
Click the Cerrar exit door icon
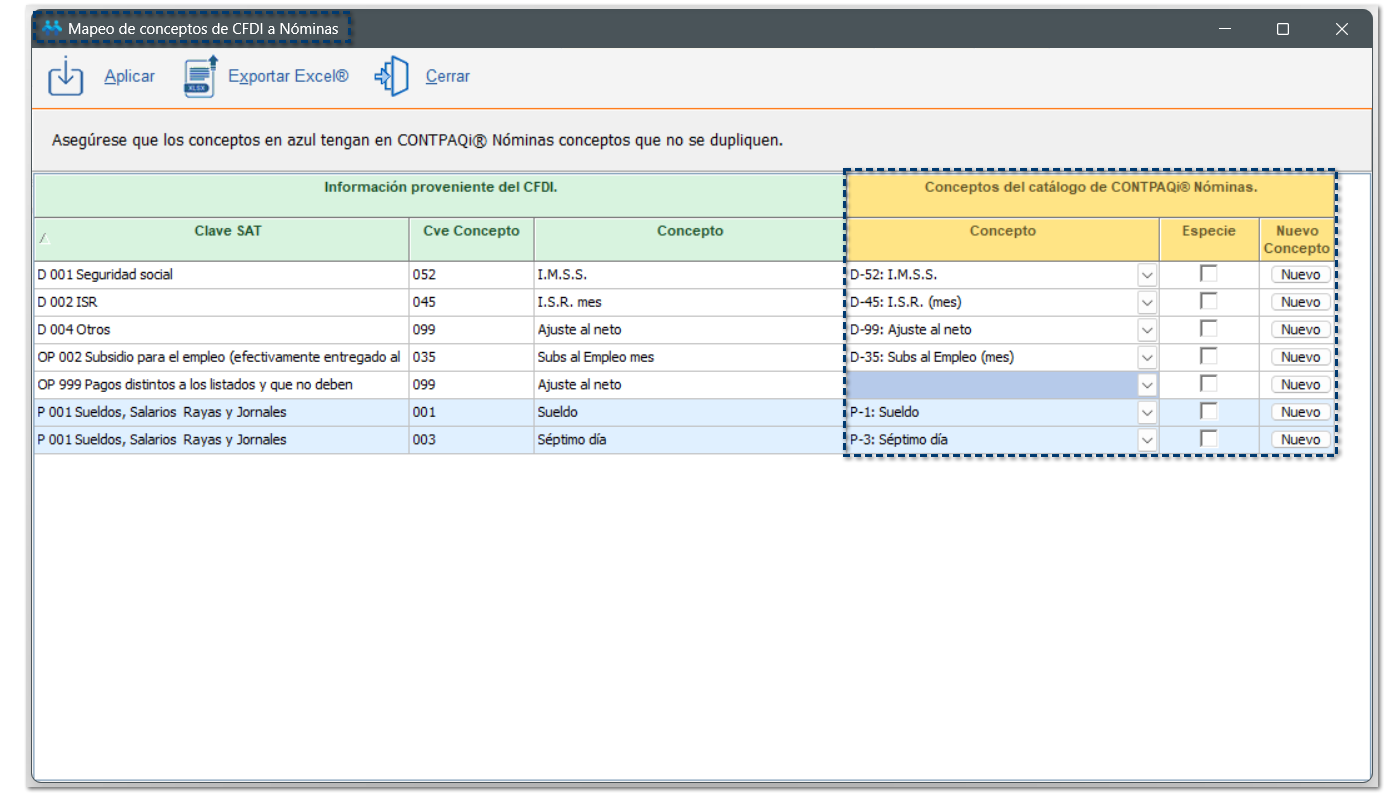392,77
